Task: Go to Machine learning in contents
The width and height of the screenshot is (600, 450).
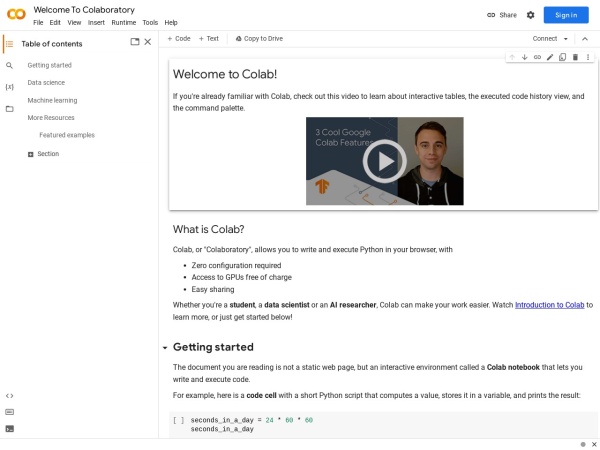Action: tap(52, 100)
